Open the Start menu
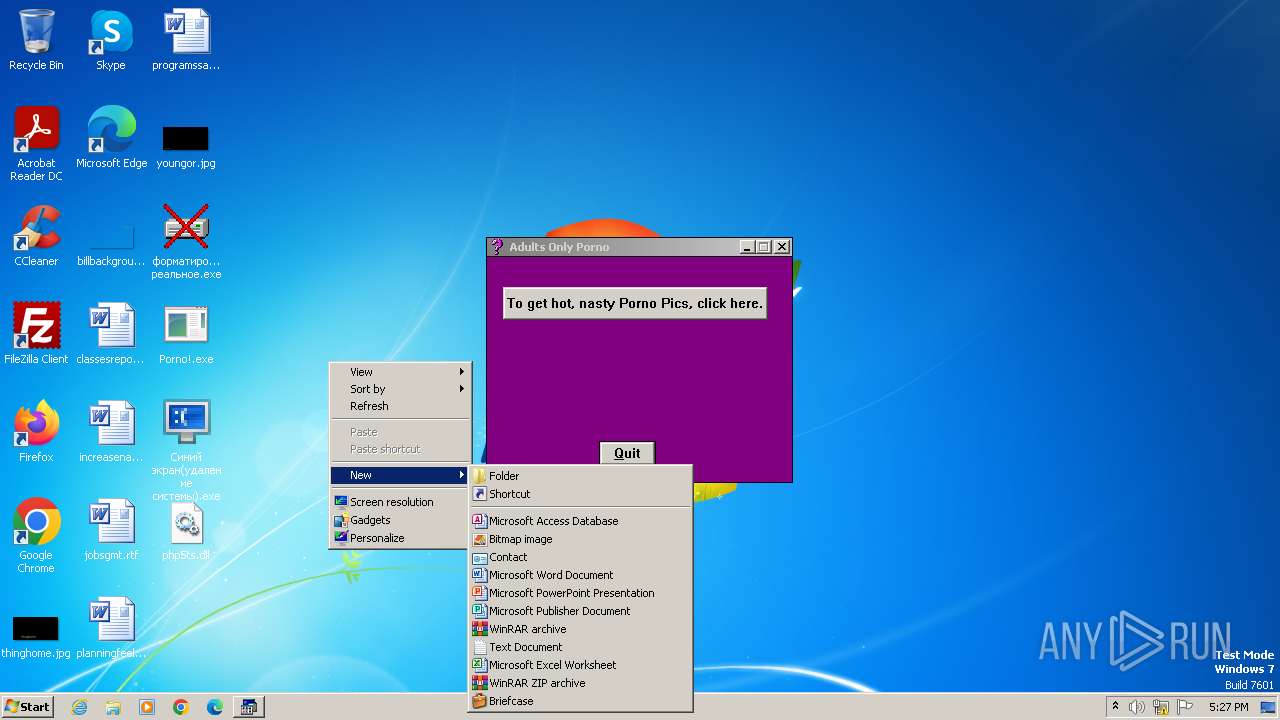 click(x=27, y=707)
